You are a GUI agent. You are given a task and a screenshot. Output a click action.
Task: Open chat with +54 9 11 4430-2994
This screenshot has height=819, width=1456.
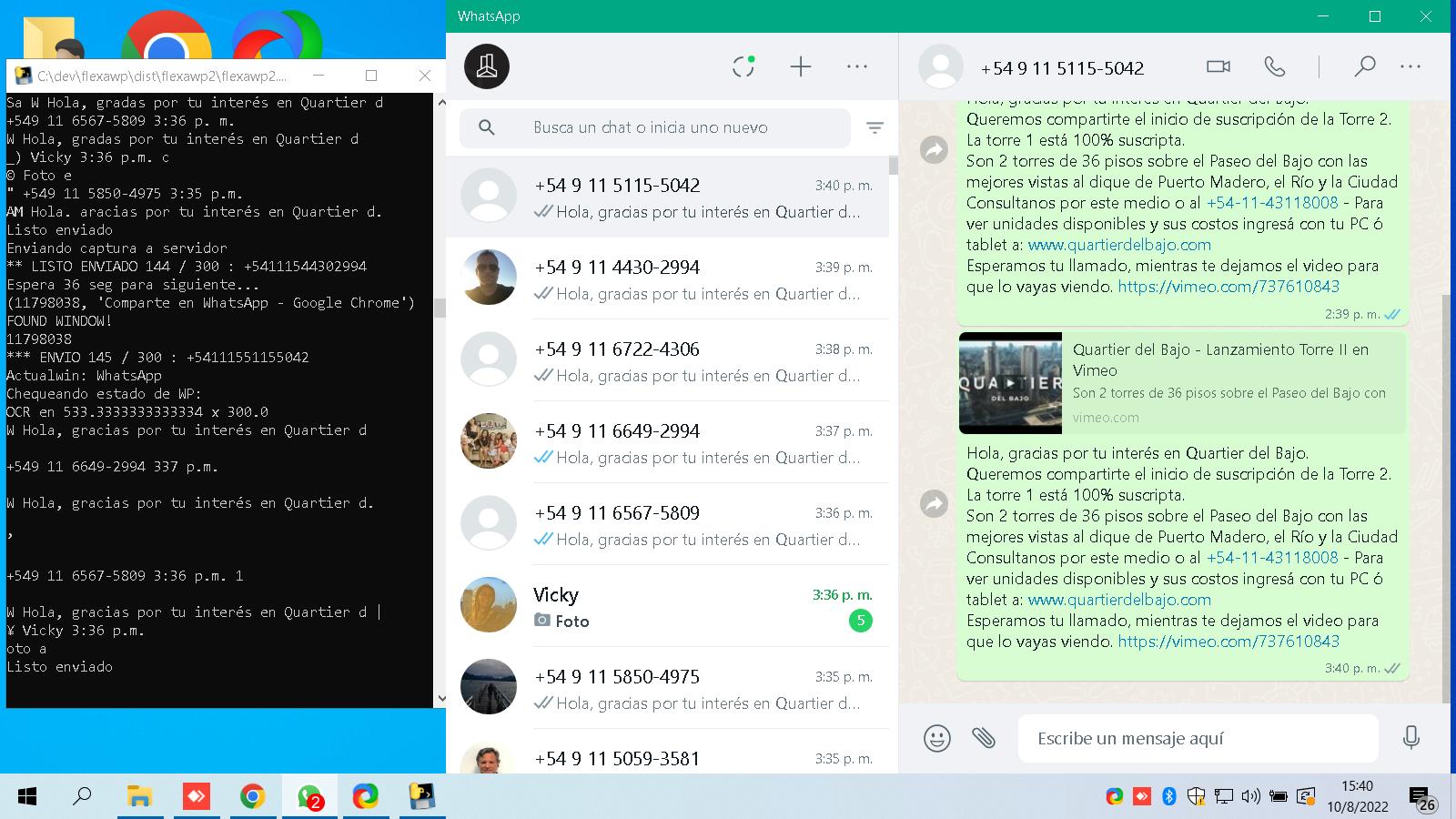(x=667, y=278)
